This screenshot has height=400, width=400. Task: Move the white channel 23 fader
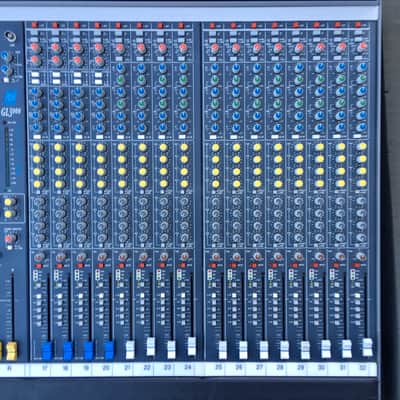coord(171,349)
